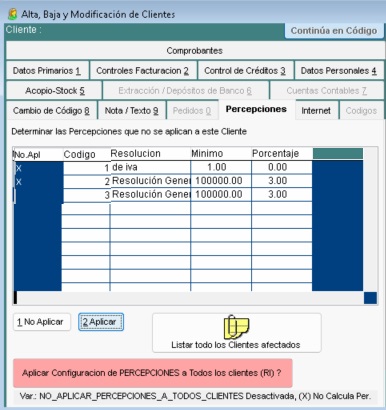386x410 pixels.
Task: Toggle the empty No.Apl cell in row 3
Action: point(38,195)
